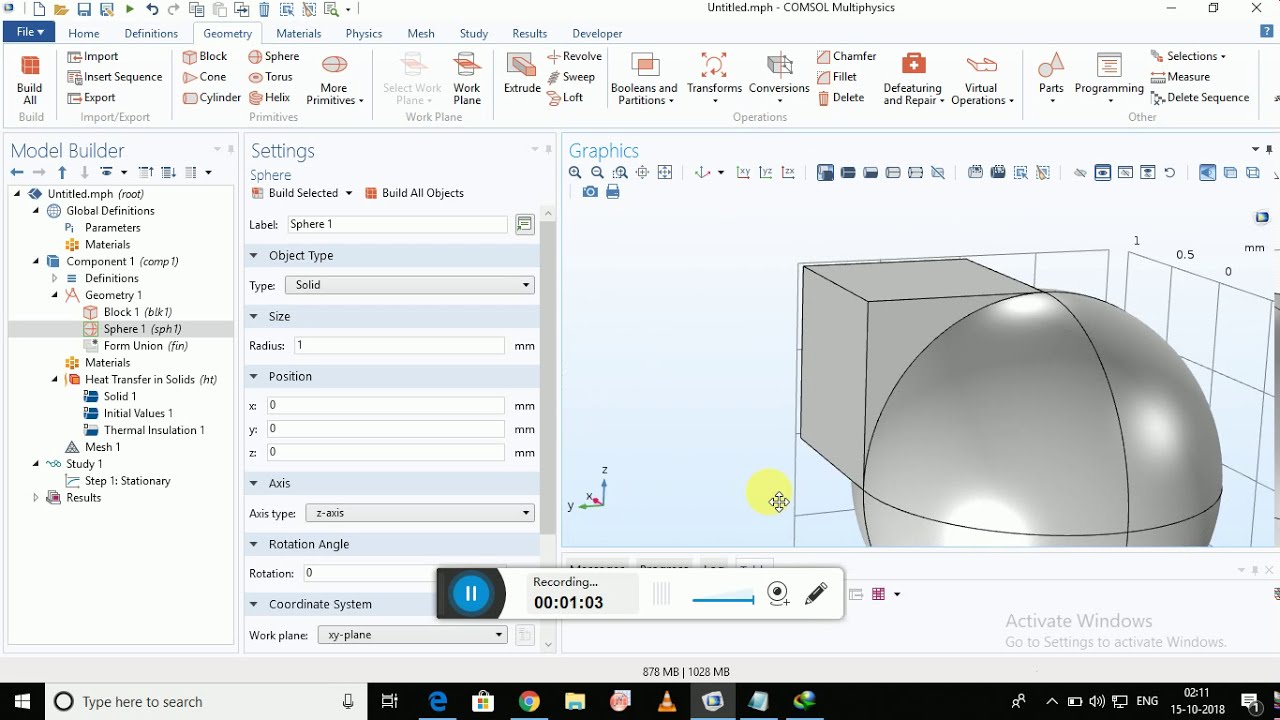Zoom in using Graphics toolbar

coord(575,173)
